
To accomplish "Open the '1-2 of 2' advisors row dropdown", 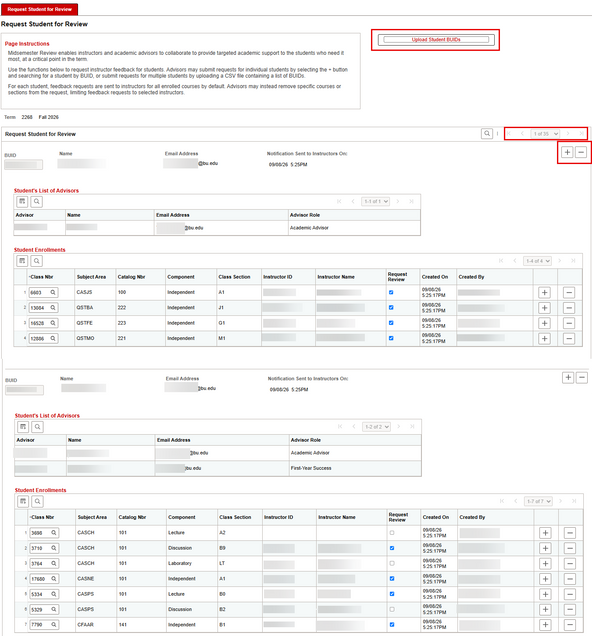I will pos(376,426).
